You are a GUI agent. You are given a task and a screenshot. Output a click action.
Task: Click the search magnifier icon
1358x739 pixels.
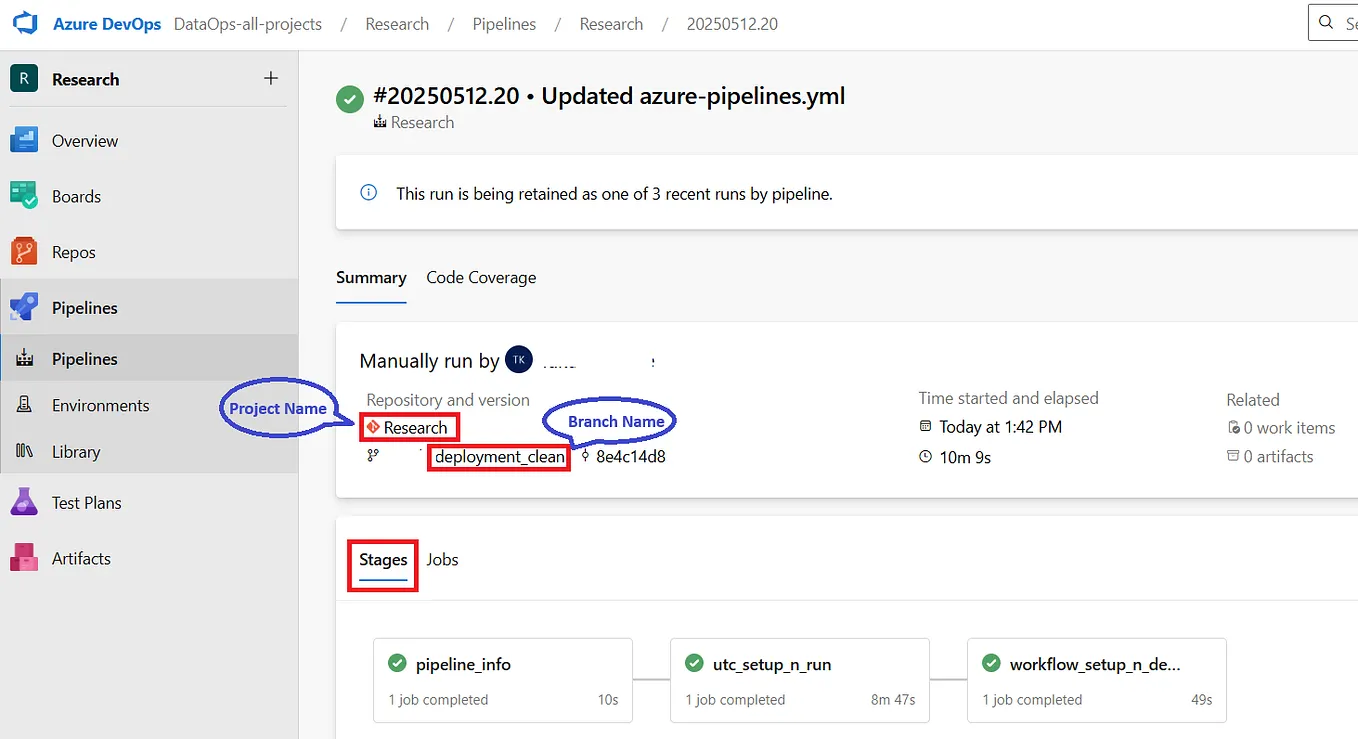click(x=1328, y=22)
